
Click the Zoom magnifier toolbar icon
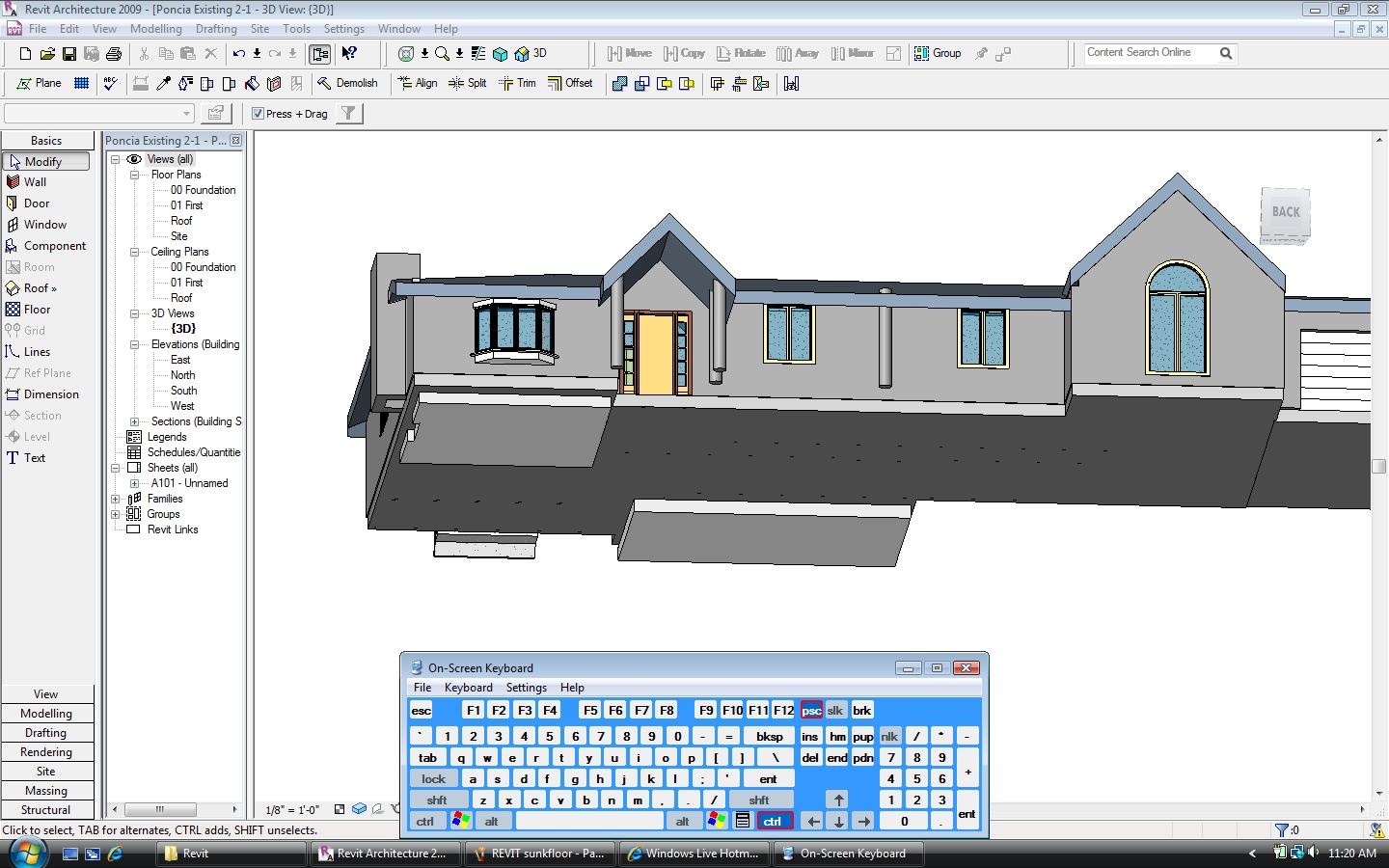pyautogui.click(x=442, y=54)
